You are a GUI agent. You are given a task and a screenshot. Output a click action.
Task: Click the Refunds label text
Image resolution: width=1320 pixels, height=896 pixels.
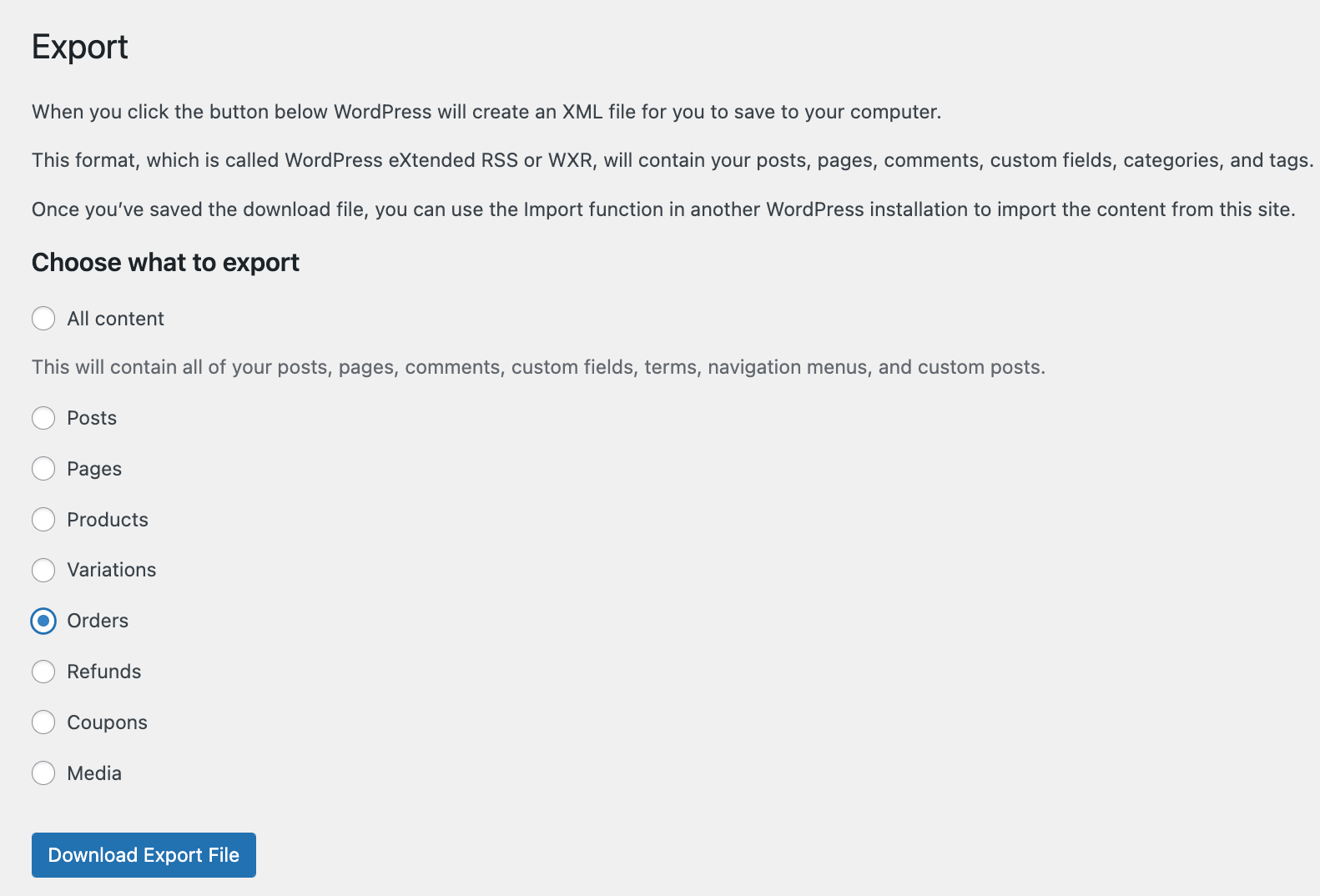click(103, 672)
